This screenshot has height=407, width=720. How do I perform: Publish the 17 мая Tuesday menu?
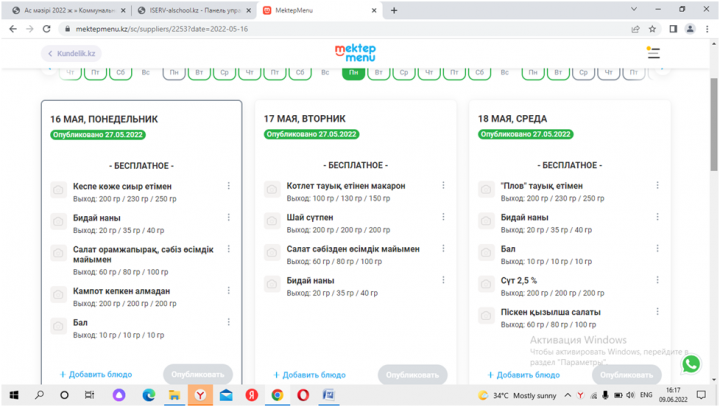[412, 375]
